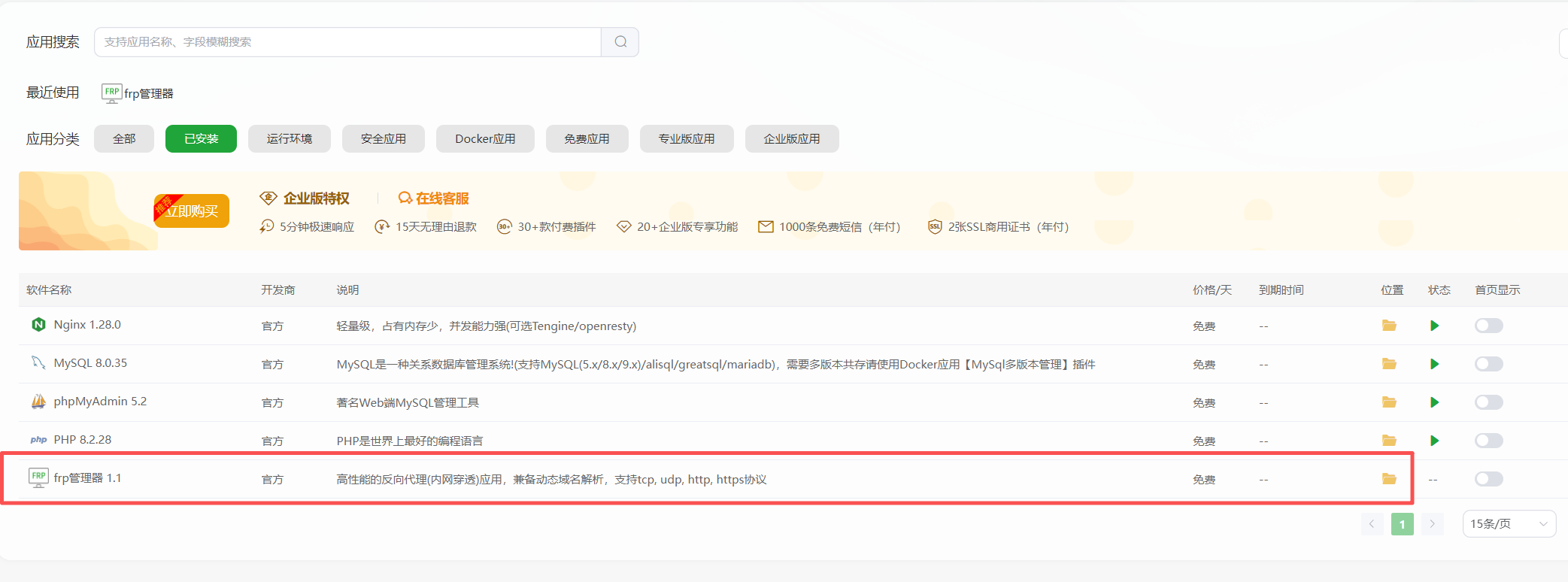
Task: Enable homepage display toggle for MySQL
Action: point(1488,364)
